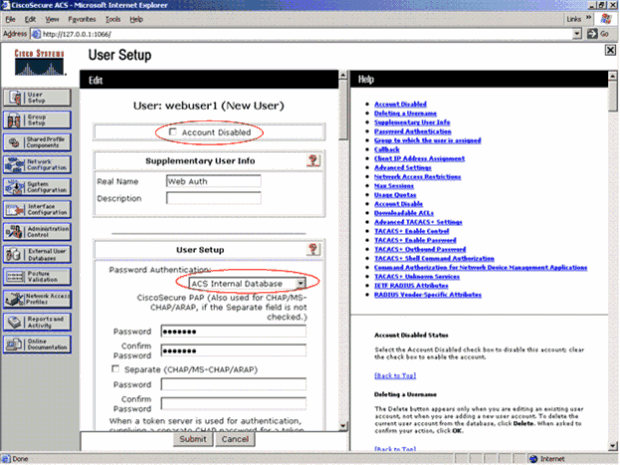Open Password Authentication help link

click(x=412, y=131)
